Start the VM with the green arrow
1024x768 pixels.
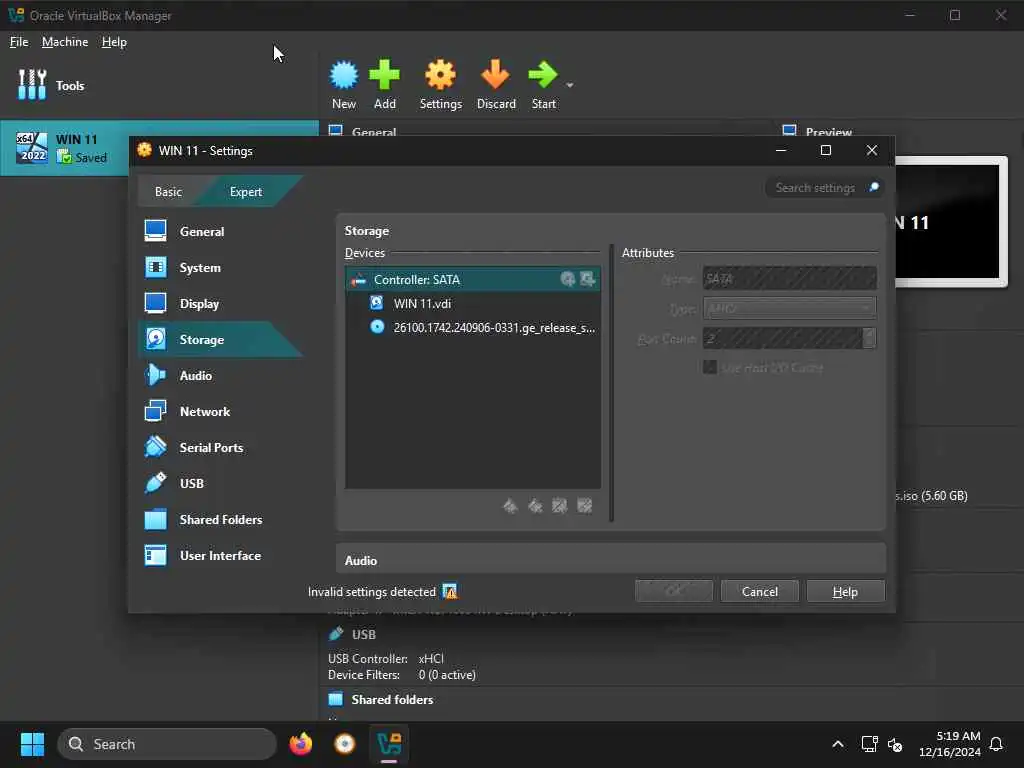point(543,75)
